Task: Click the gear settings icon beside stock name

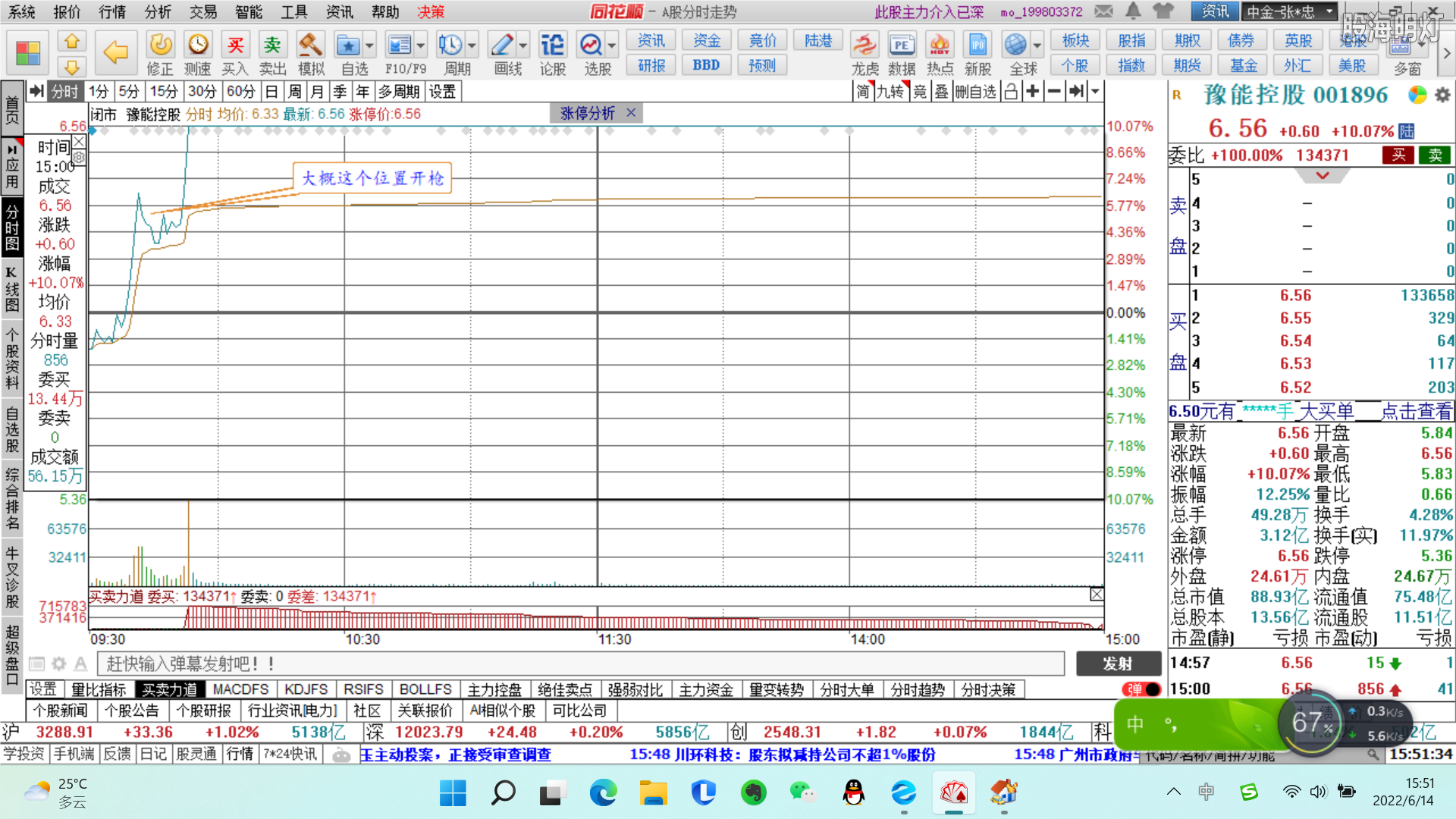Action: [x=1442, y=95]
